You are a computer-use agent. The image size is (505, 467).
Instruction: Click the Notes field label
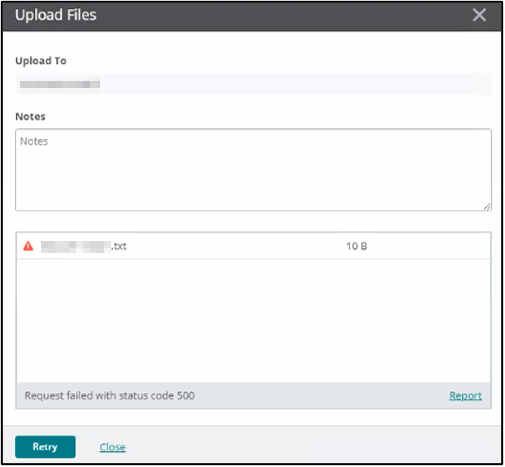[30, 116]
